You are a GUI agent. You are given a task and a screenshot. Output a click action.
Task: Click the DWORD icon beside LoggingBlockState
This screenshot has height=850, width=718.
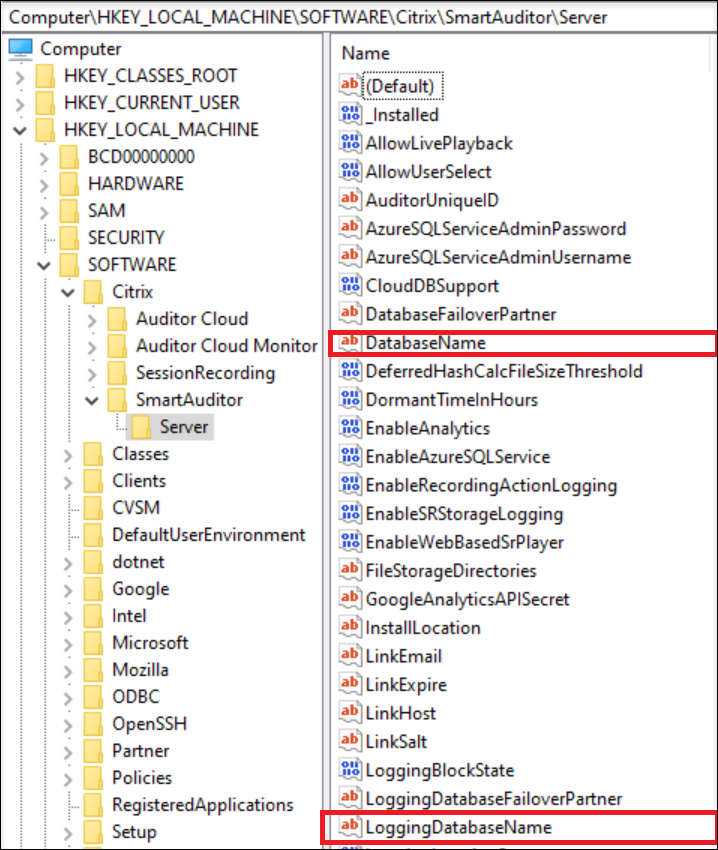[x=350, y=770]
